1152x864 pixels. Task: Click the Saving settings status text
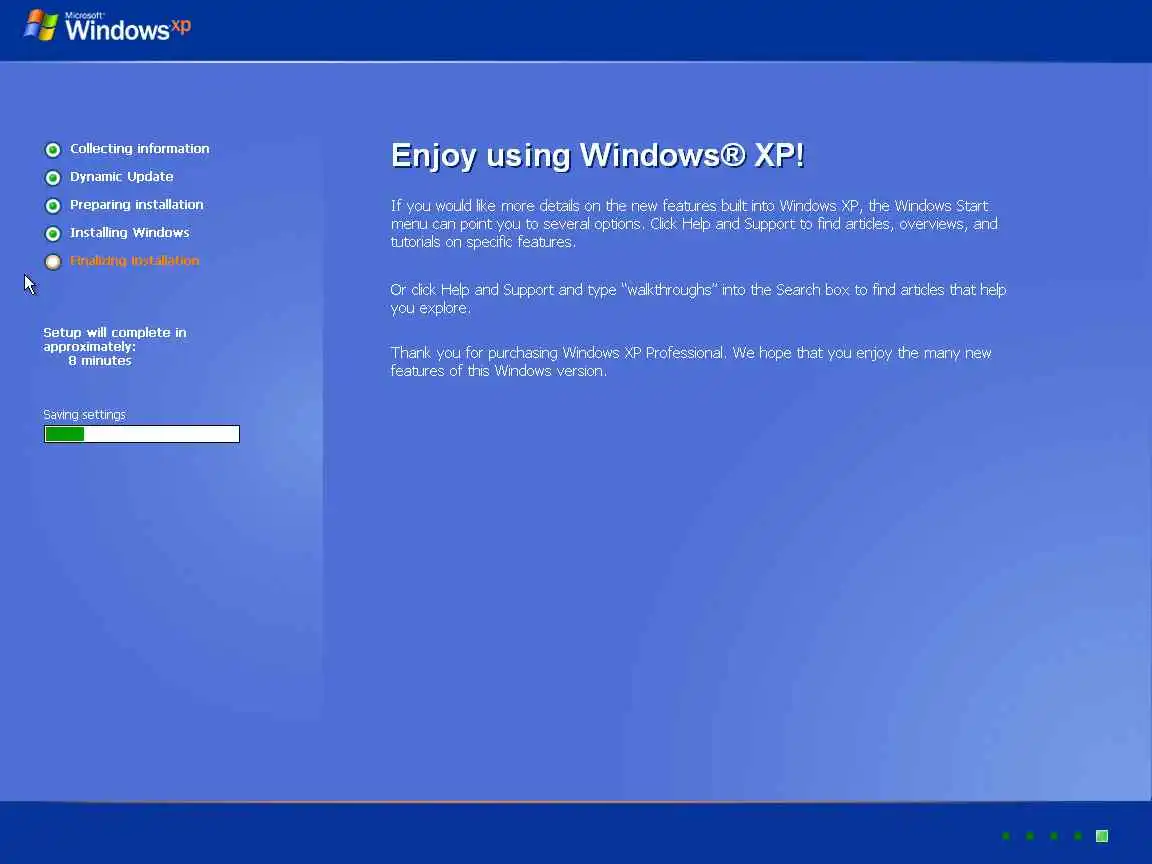pyautogui.click(x=84, y=414)
